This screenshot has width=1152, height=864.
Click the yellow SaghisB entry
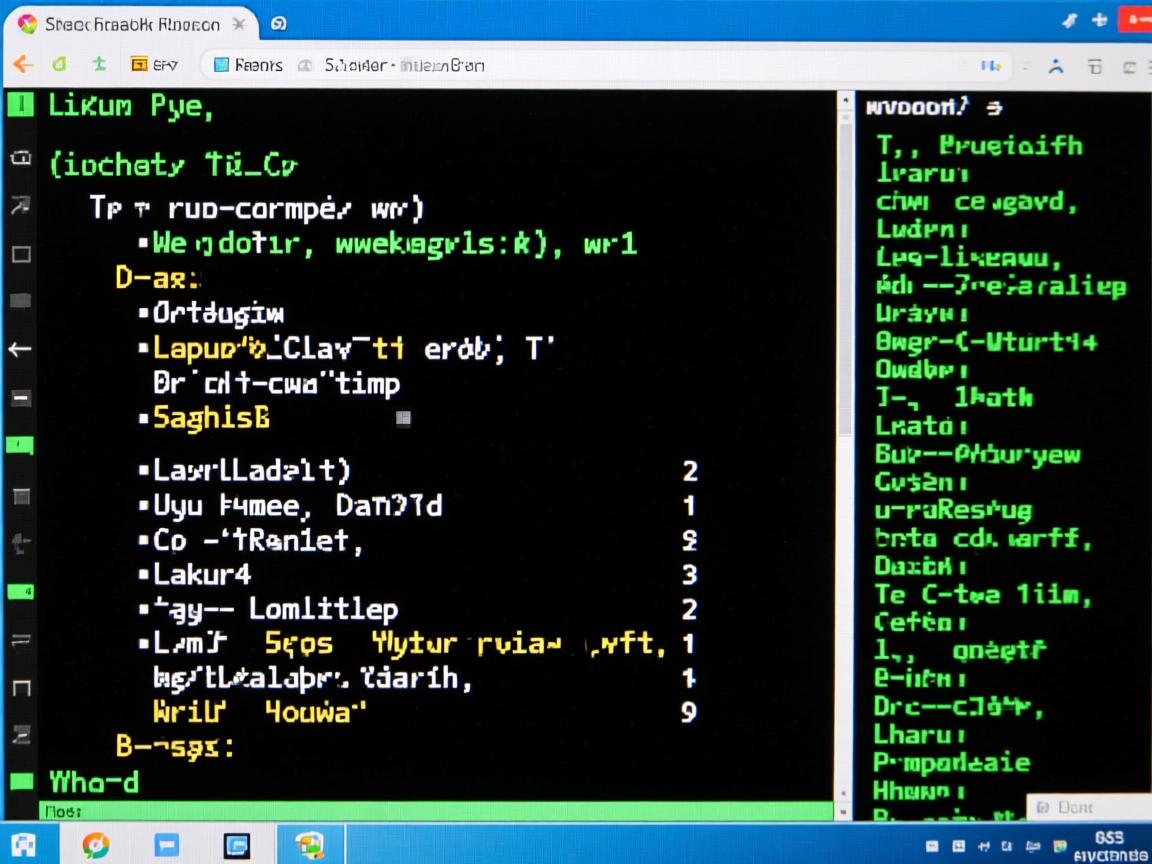(211, 417)
